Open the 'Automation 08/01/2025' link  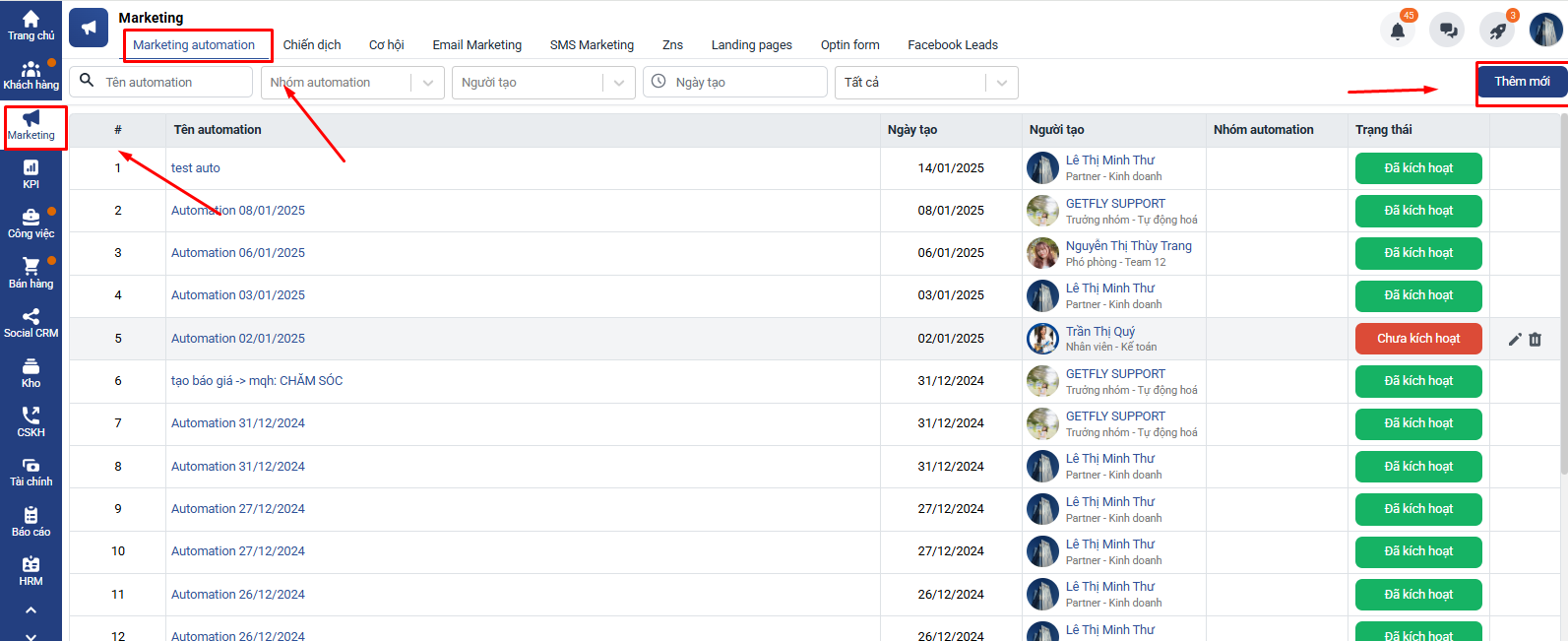click(x=238, y=211)
